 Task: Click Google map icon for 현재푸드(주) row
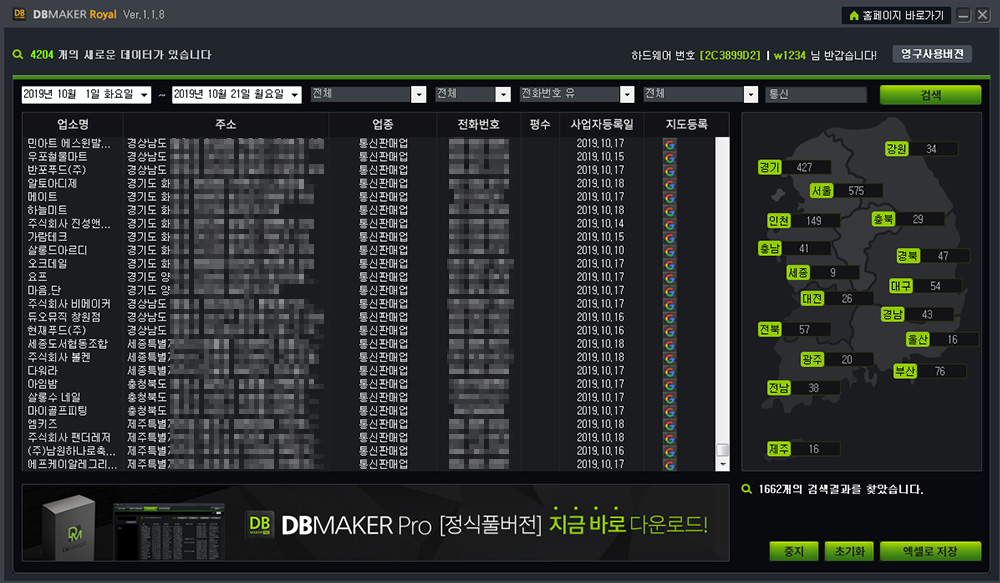pos(670,332)
